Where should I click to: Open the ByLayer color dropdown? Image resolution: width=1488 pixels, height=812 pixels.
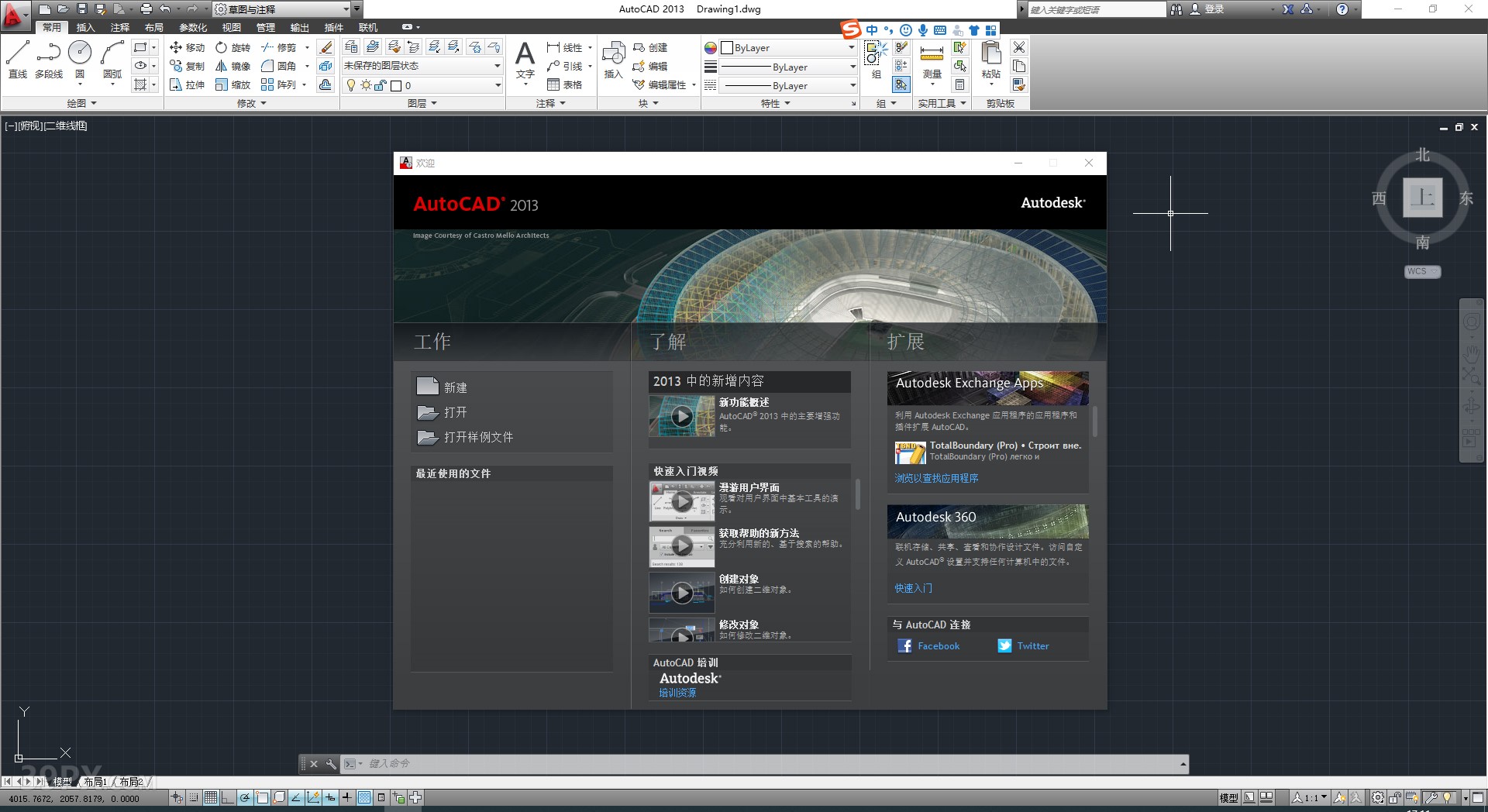tap(850, 47)
